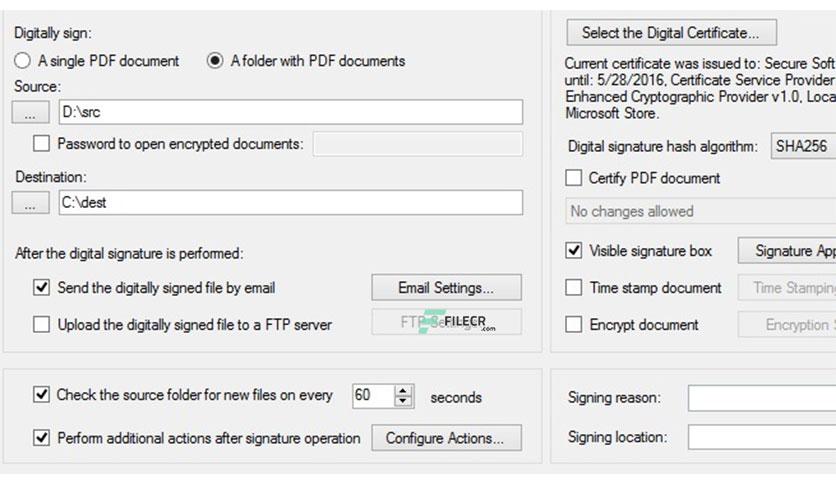Open the Configure Actions dialog
Viewport: 836px width, 484px height.
pyautogui.click(x=446, y=438)
